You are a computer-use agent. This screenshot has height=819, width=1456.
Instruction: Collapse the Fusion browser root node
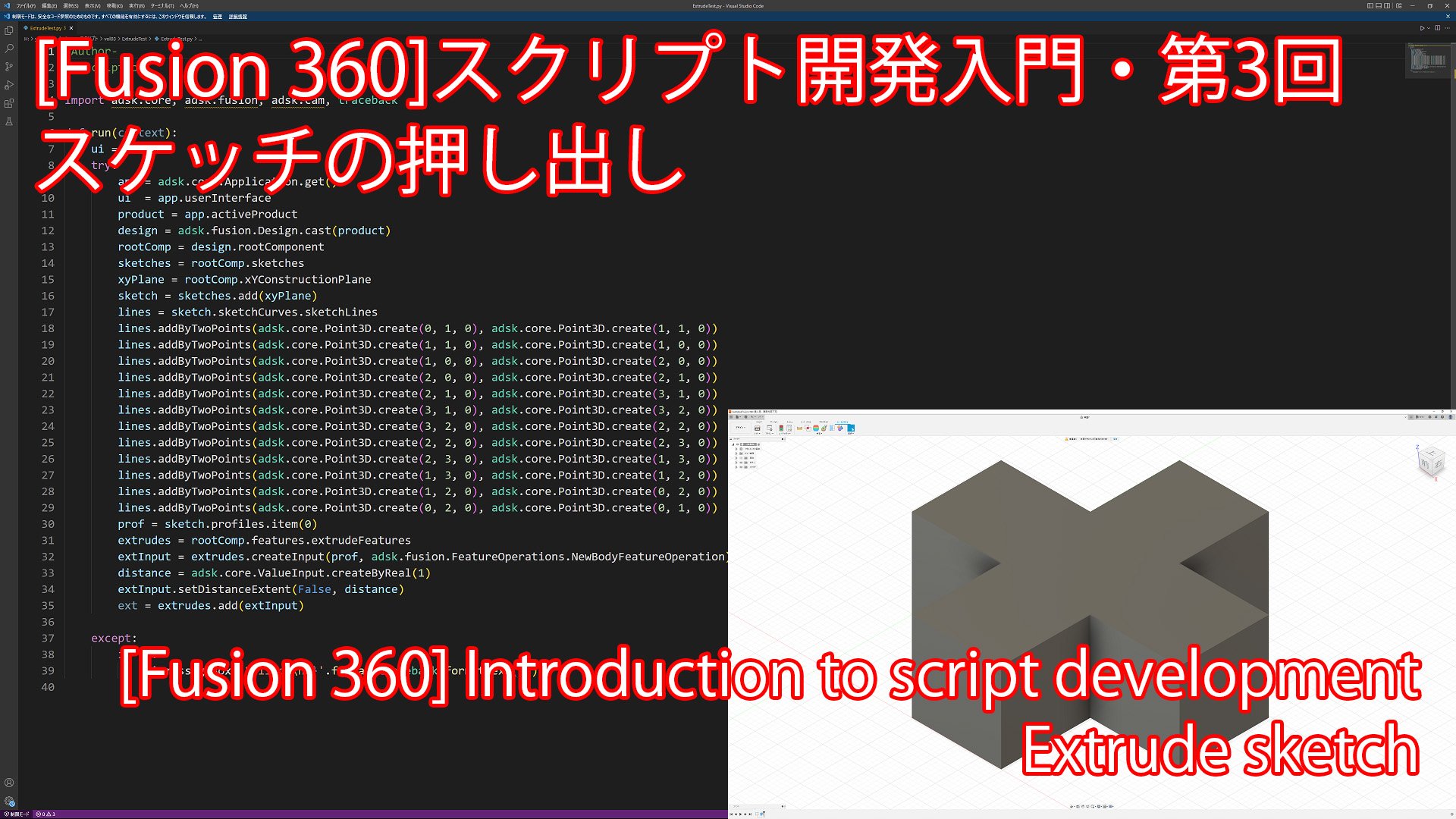(733, 444)
